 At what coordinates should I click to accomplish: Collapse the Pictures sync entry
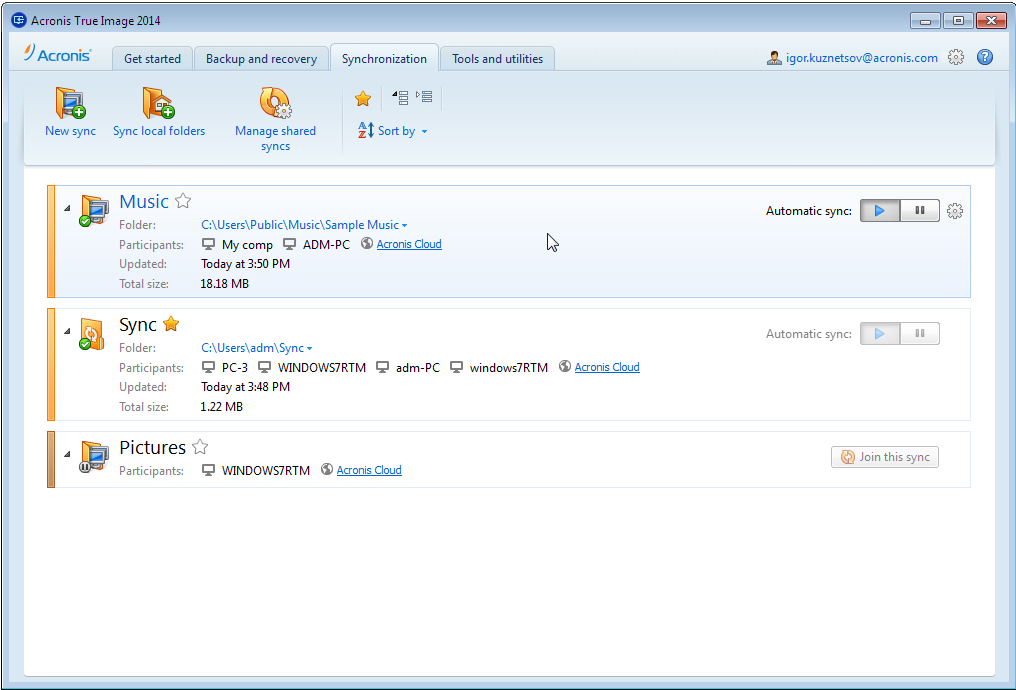click(68, 452)
